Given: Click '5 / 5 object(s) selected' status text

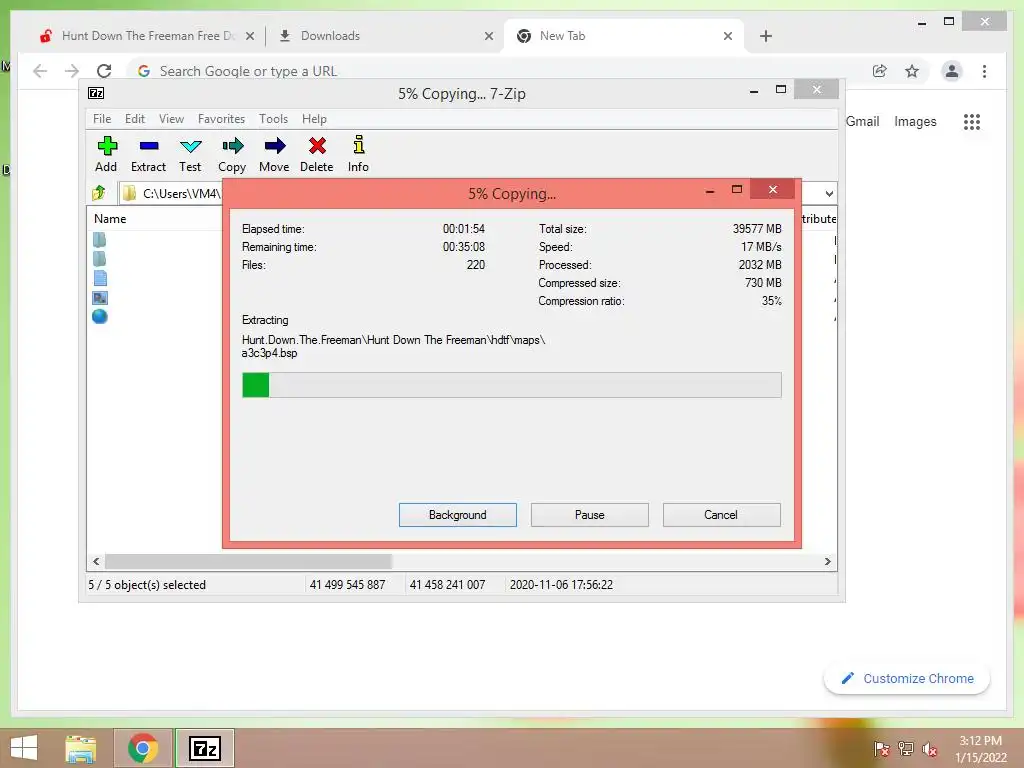Looking at the screenshot, I should [x=147, y=584].
